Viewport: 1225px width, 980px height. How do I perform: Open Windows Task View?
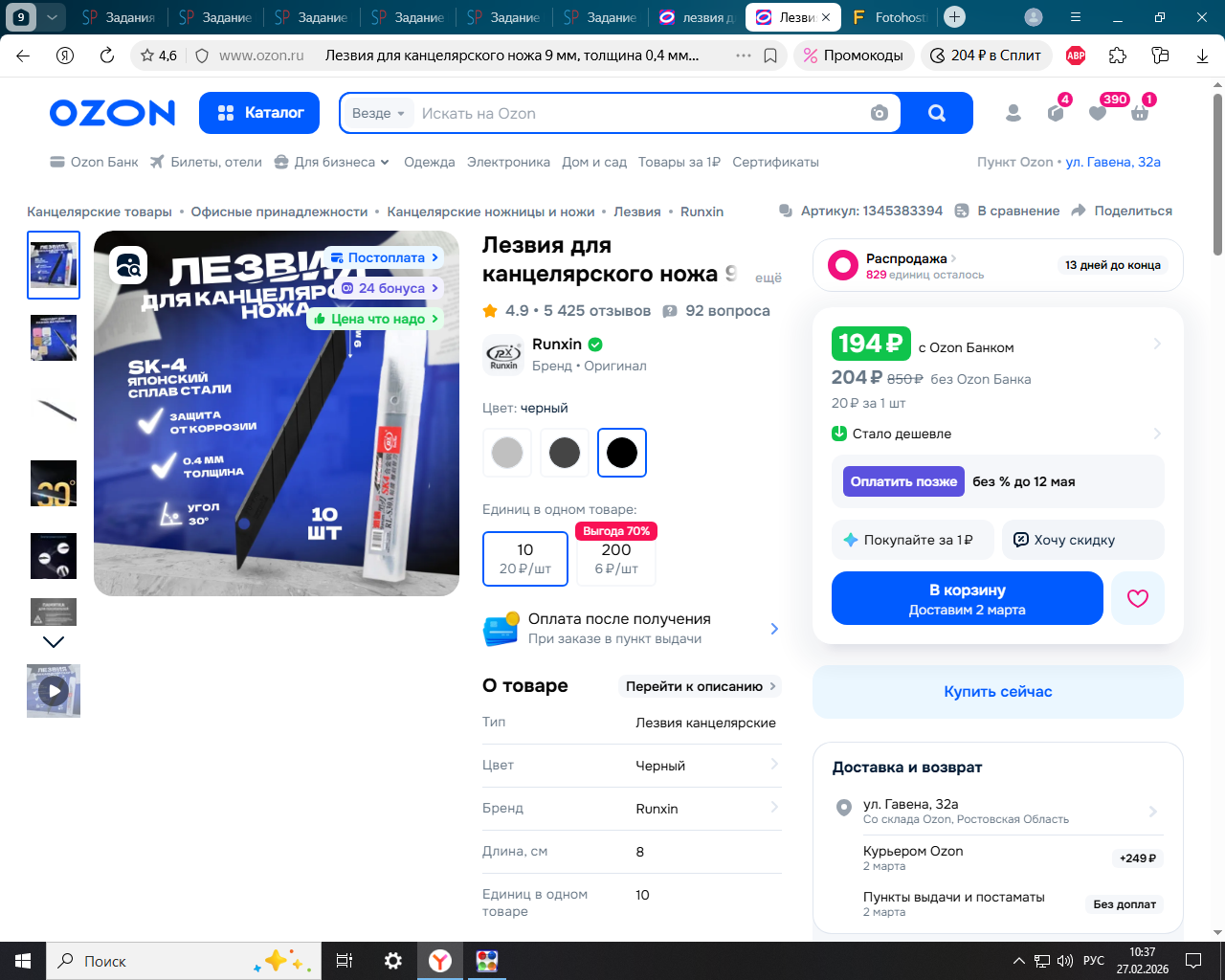pos(345,961)
